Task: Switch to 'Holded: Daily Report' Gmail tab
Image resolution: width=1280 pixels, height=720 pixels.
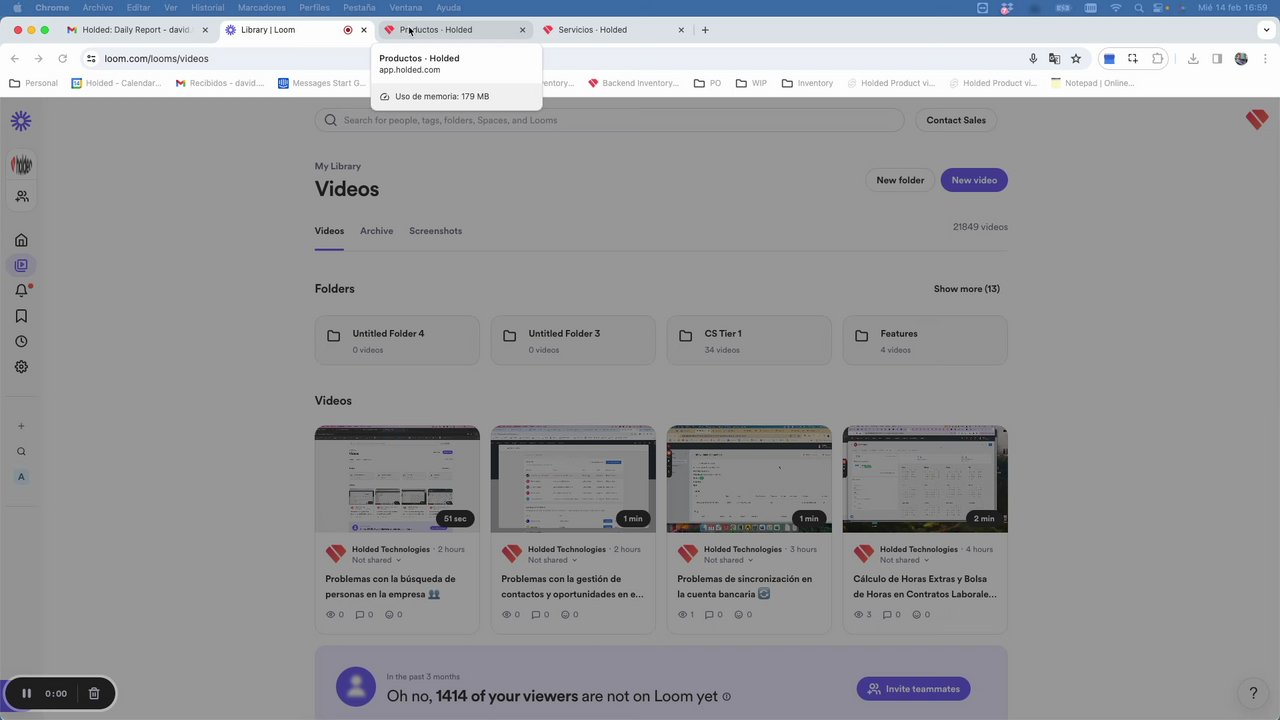Action: point(137,29)
